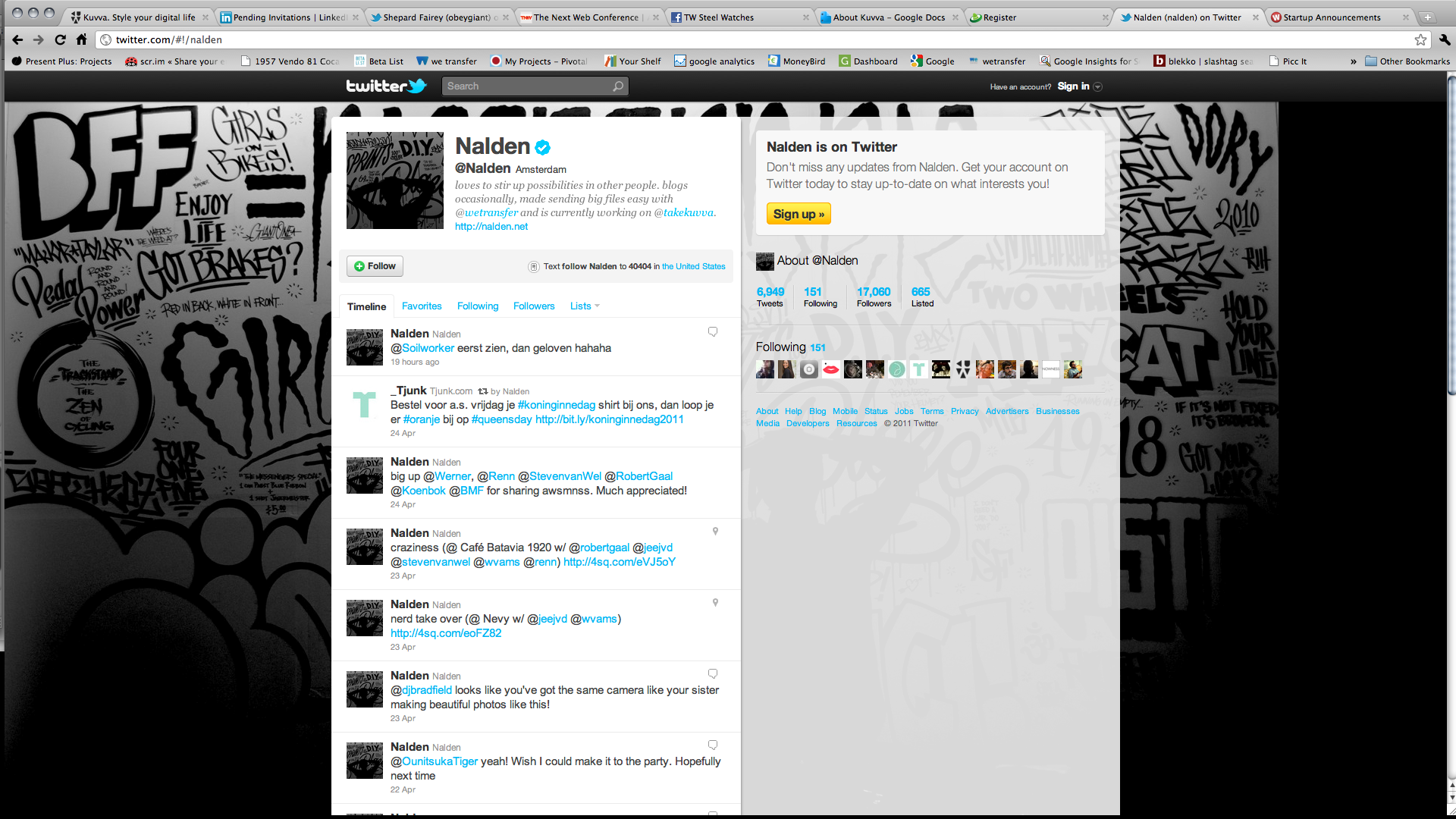
Task: Open the browser home page icon
Action: (82, 39)
